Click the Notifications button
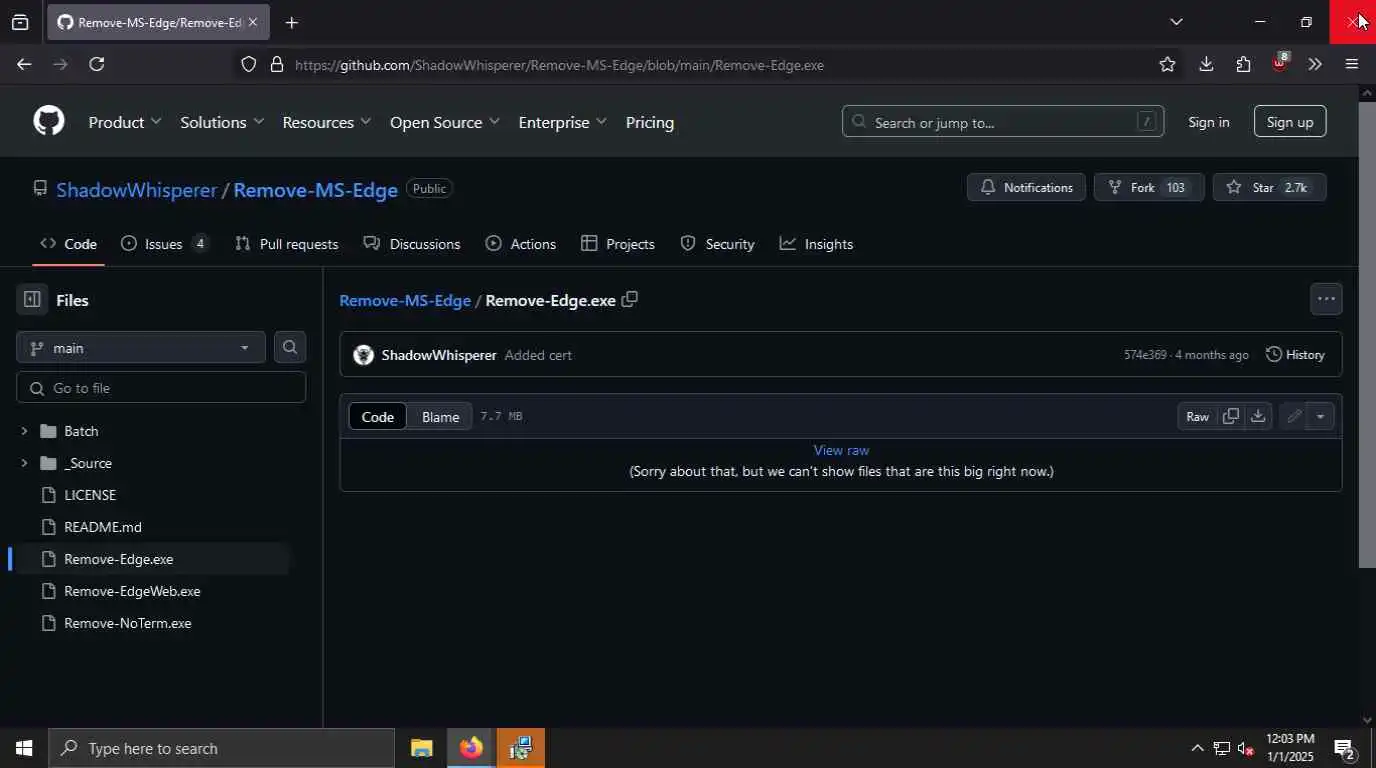The height and width of the screenshot is (768, 1376). coord(1026,187)
